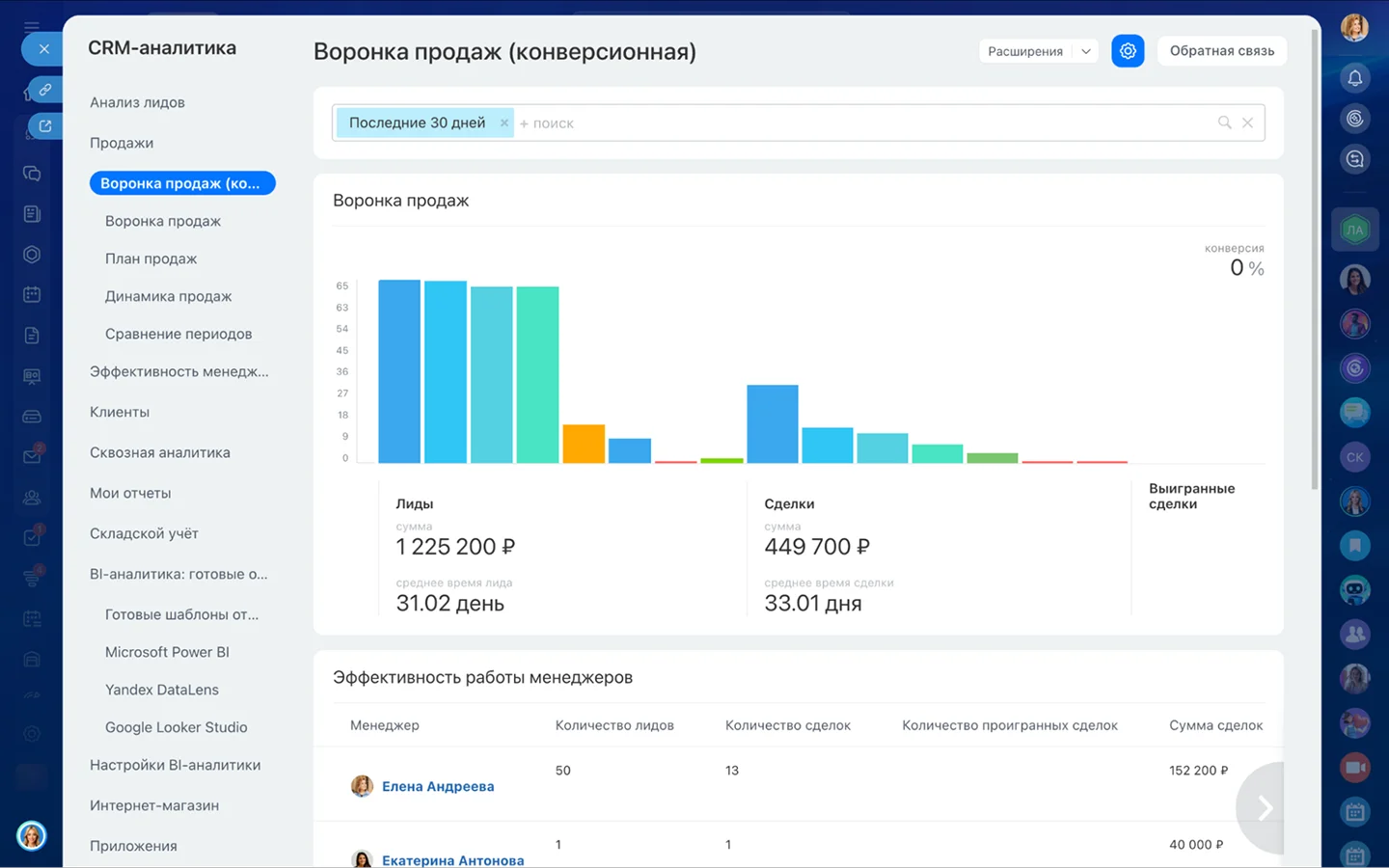
Task: Click the orange bar in leads chart
Action: click(x=584, y=444)
